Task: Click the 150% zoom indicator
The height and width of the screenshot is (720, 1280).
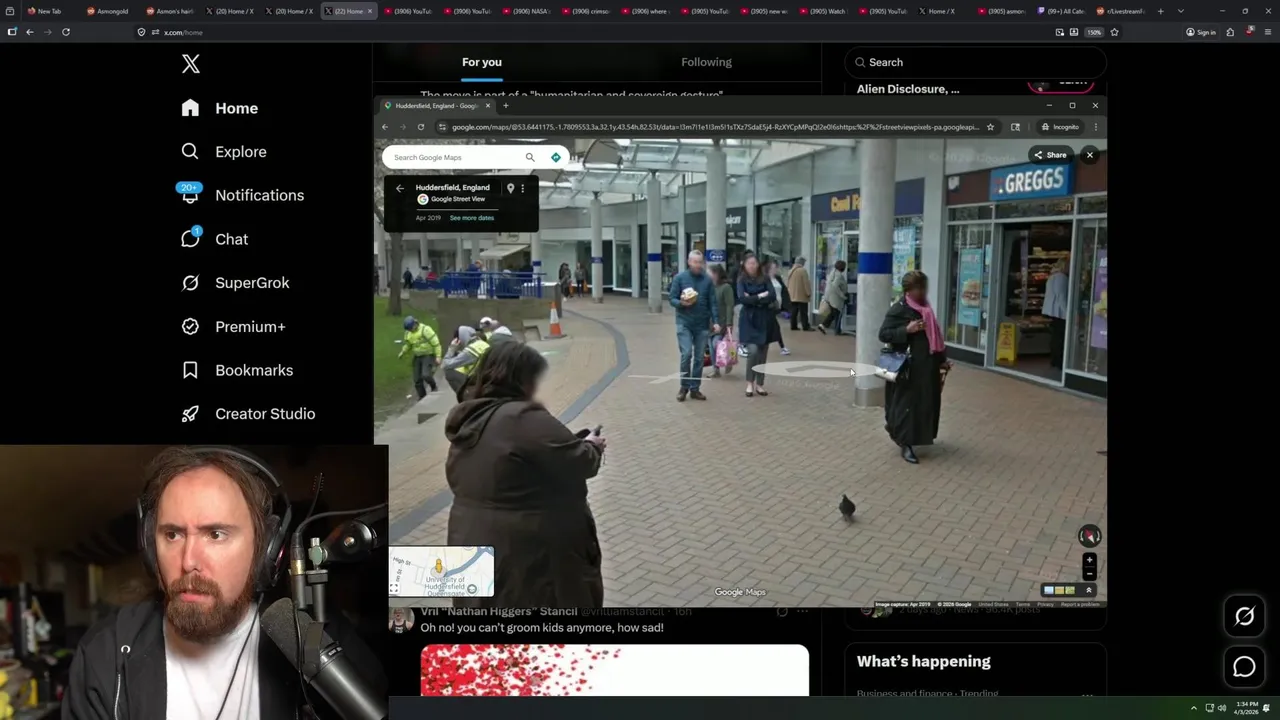Action: (1094, 32)
